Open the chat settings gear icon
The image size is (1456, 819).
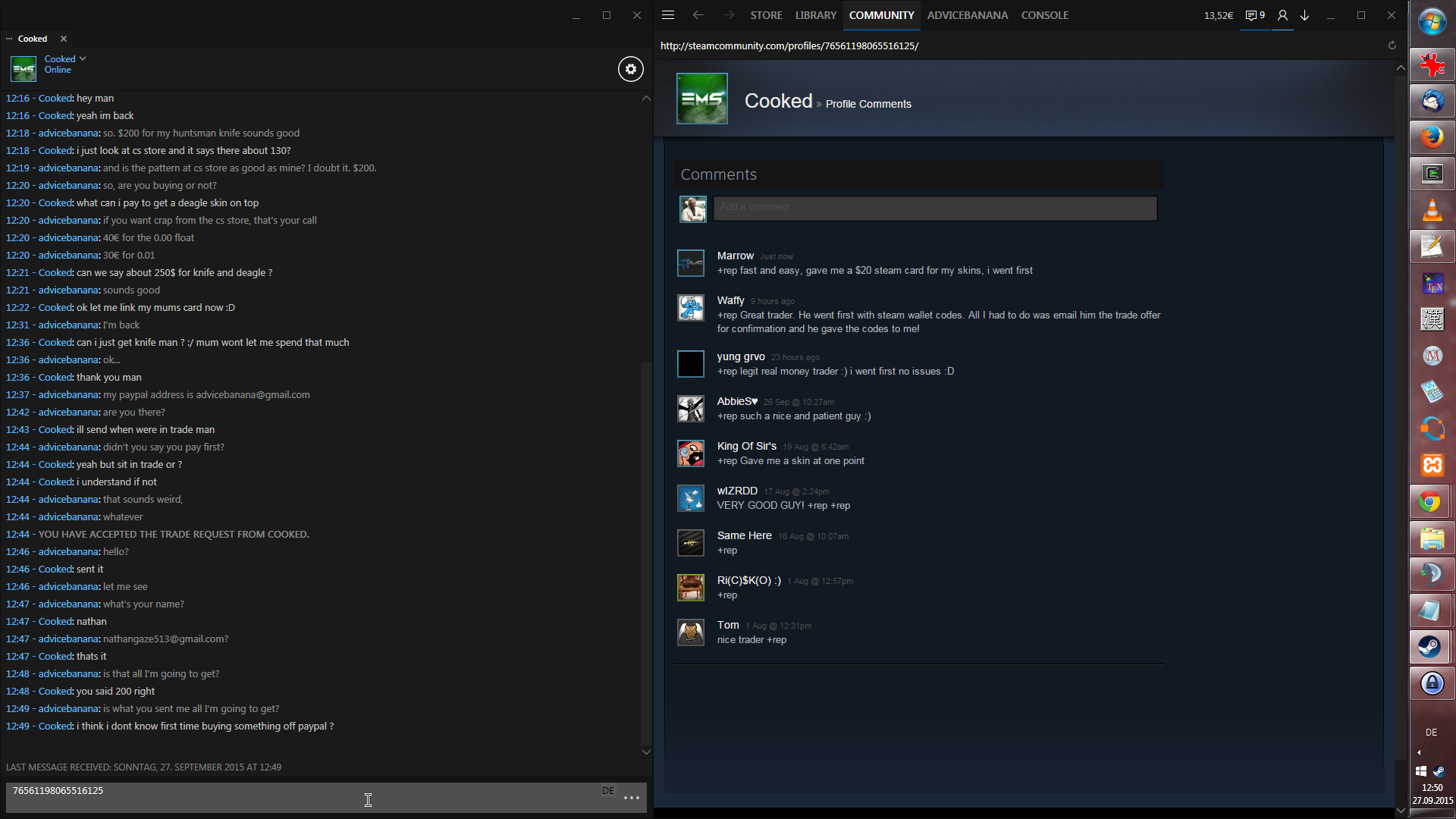click(630, 69)
